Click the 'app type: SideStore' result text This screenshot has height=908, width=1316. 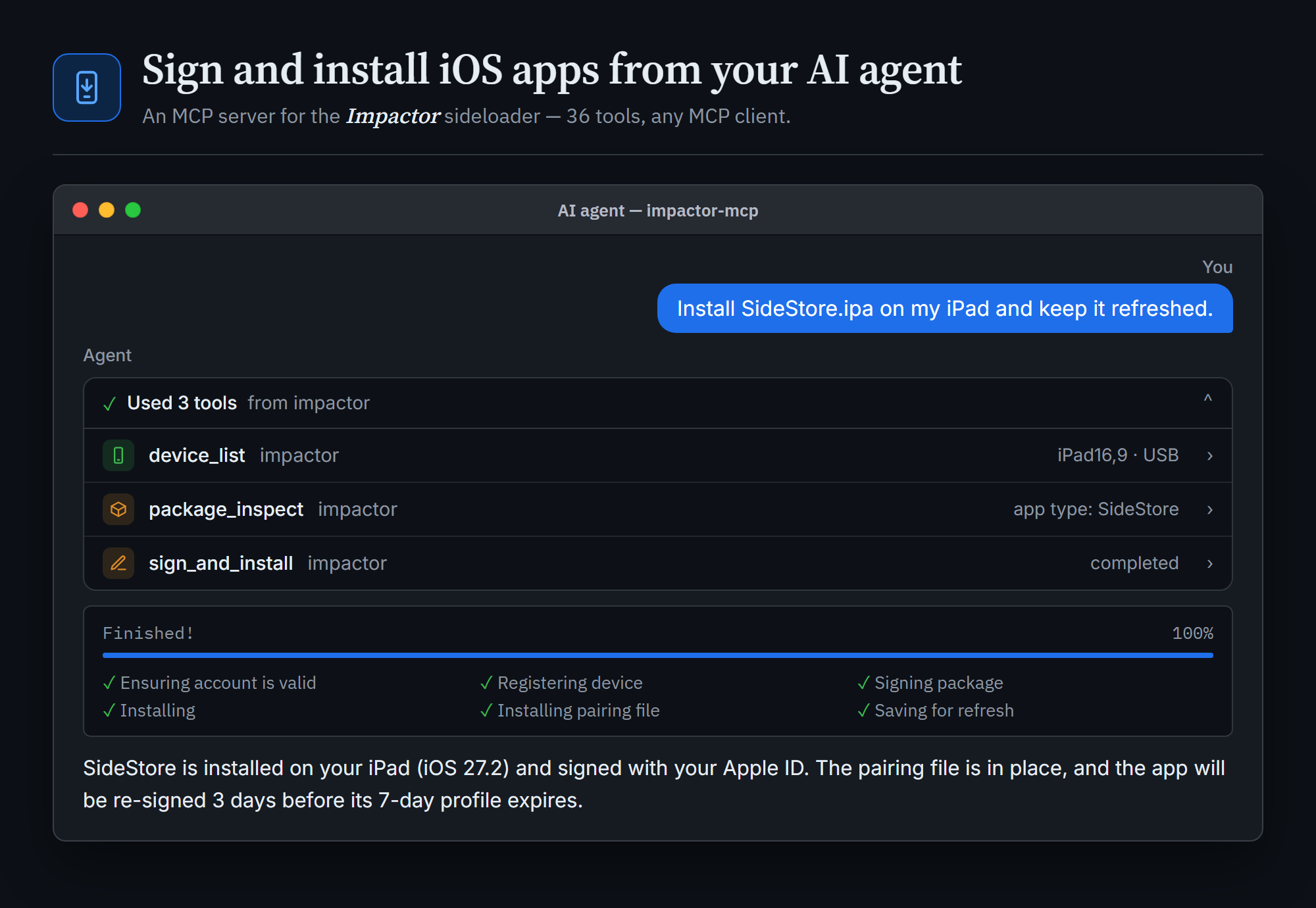(1096, 509)
